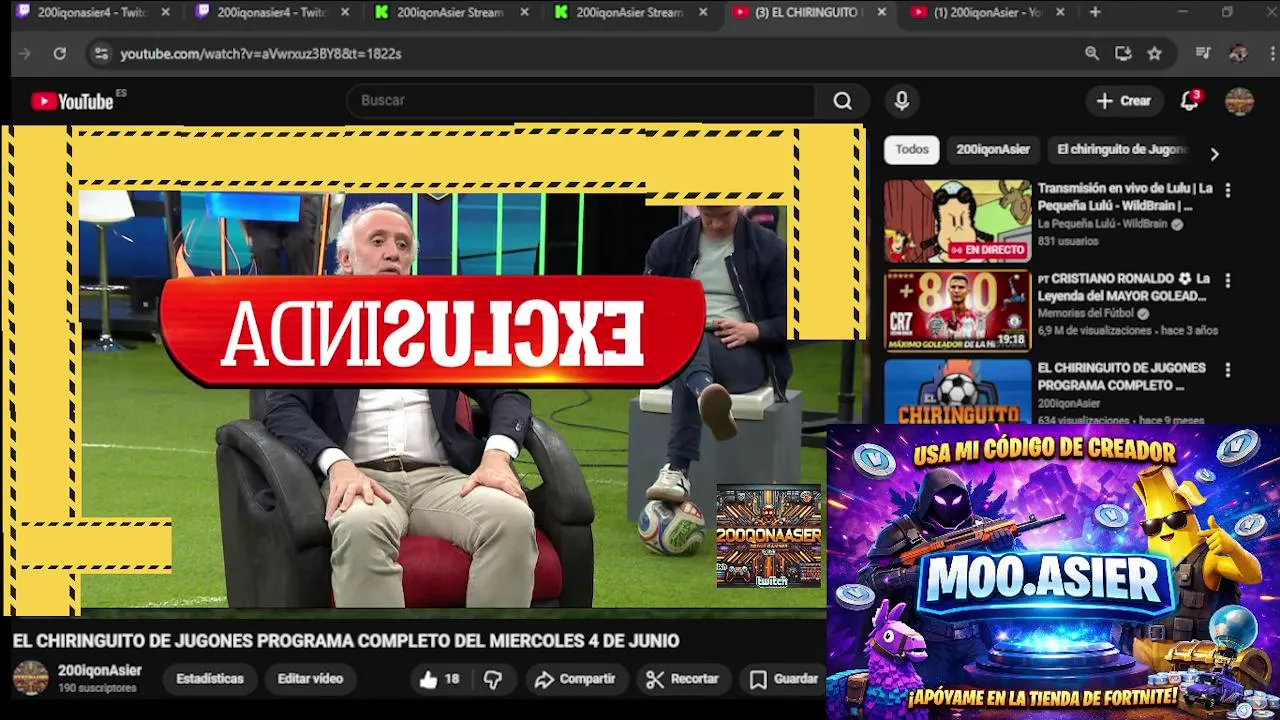Click Recortar to clip the video
Screen dimensions: 1280x720
(x=683, y=679)
